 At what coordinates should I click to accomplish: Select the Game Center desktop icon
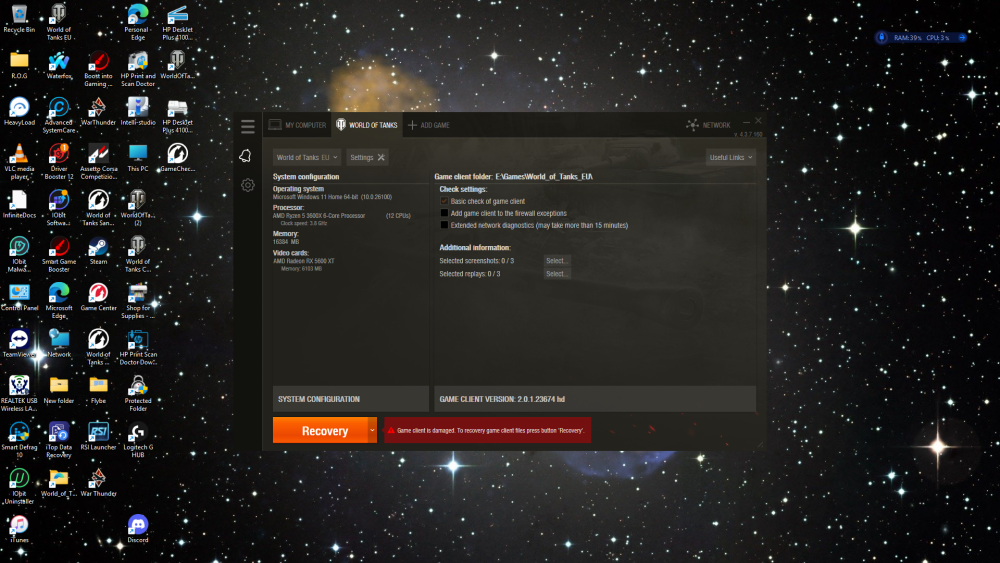98,298
